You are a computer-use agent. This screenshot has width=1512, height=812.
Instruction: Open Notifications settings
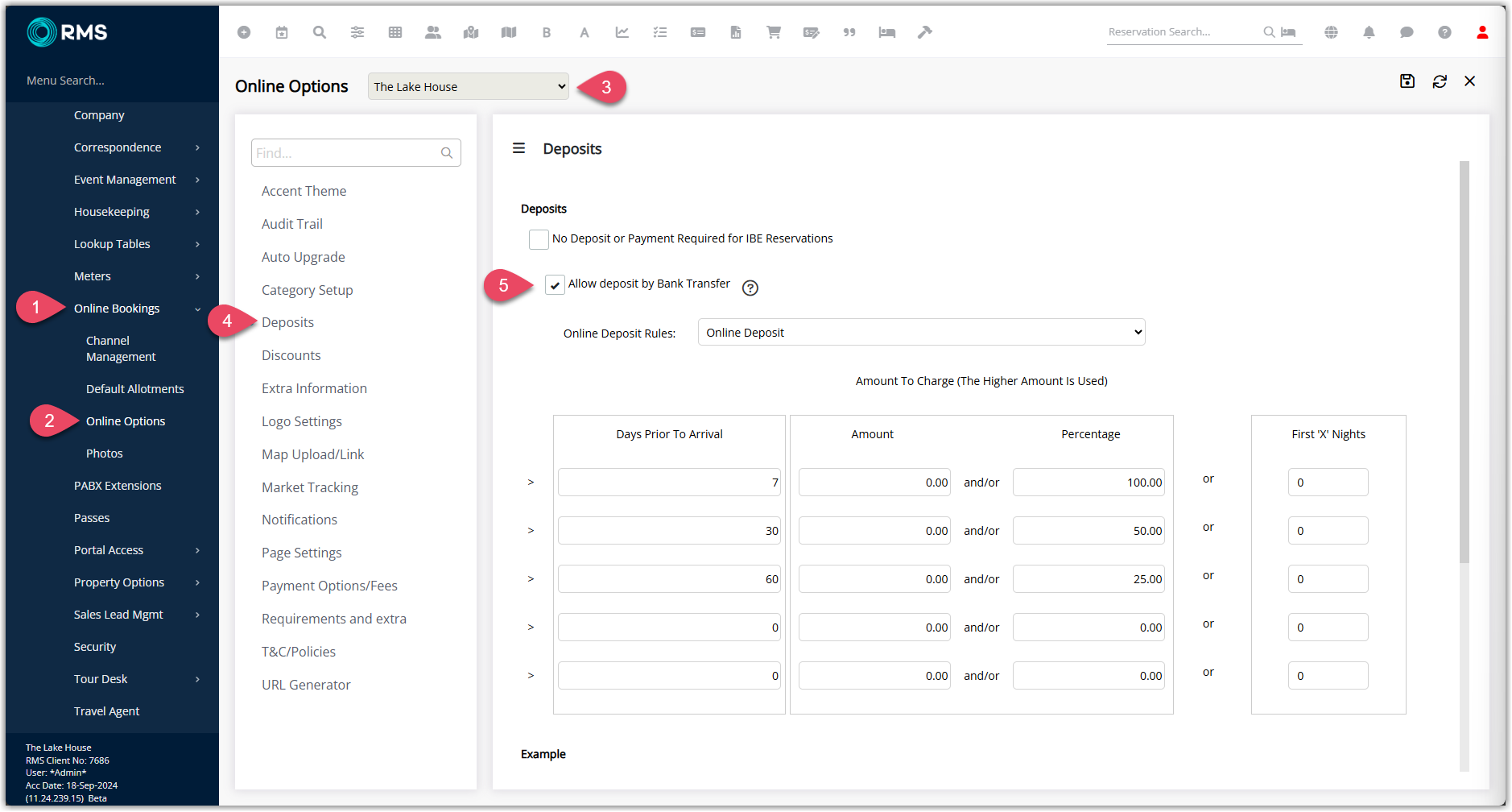click(300, 520)
